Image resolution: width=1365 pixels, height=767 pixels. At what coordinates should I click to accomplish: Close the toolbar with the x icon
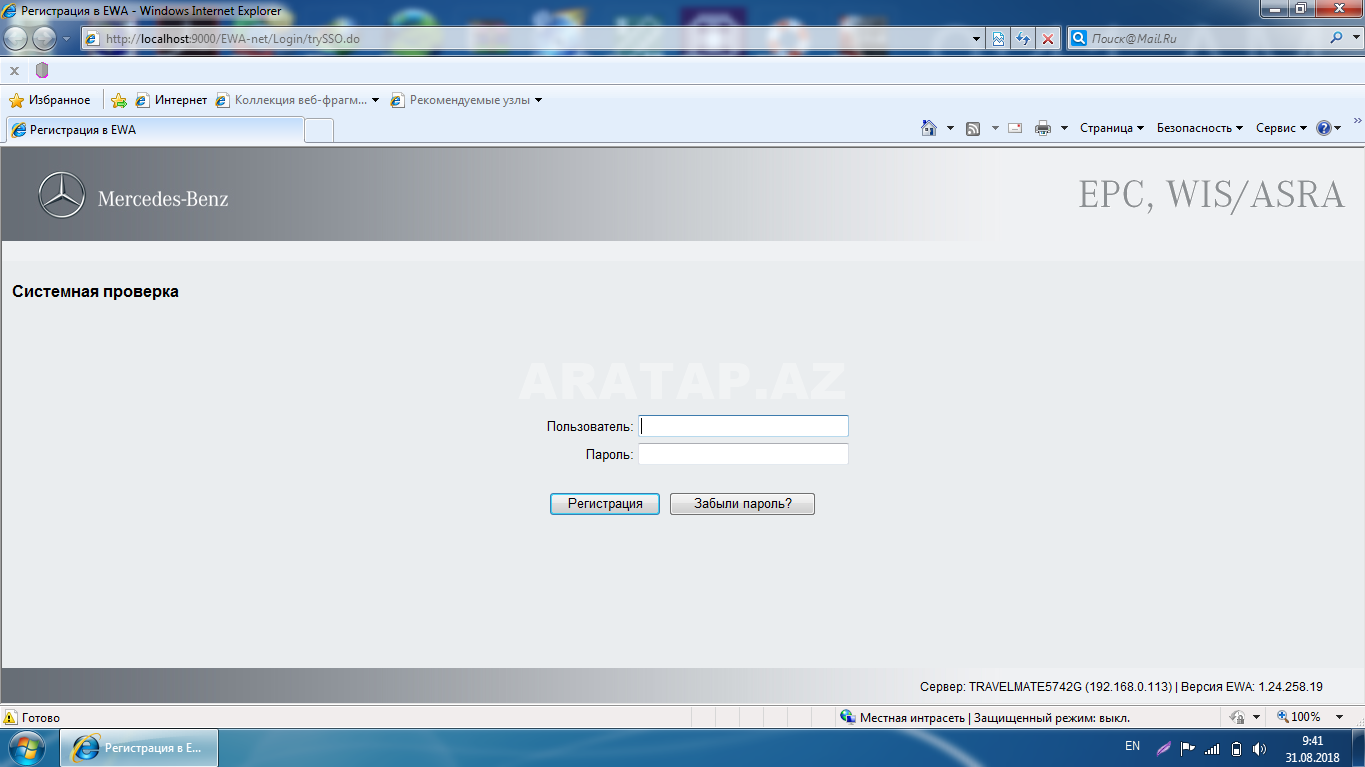point(14,70)
